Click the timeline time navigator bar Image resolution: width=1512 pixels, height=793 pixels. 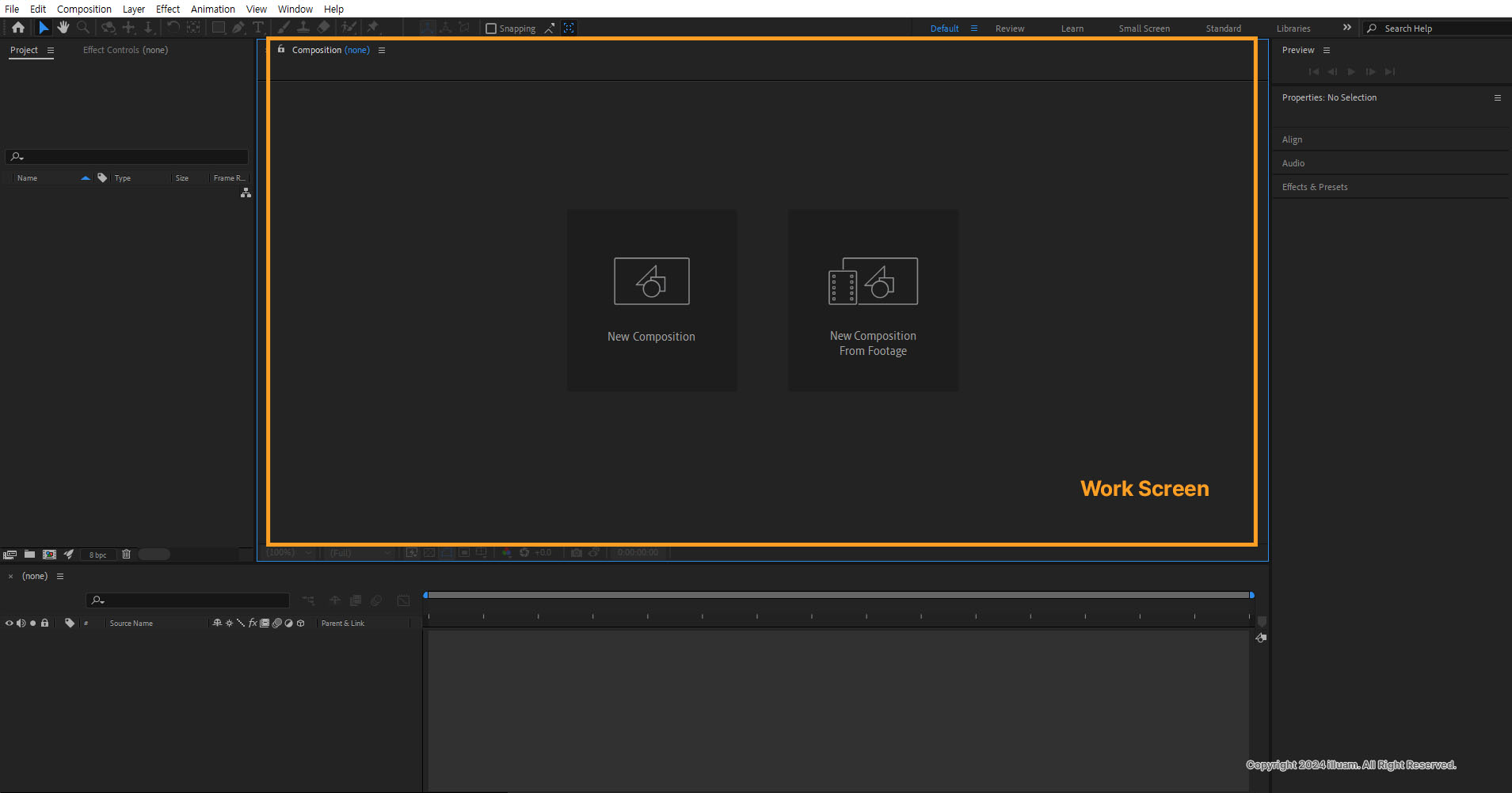pos(838,595)
